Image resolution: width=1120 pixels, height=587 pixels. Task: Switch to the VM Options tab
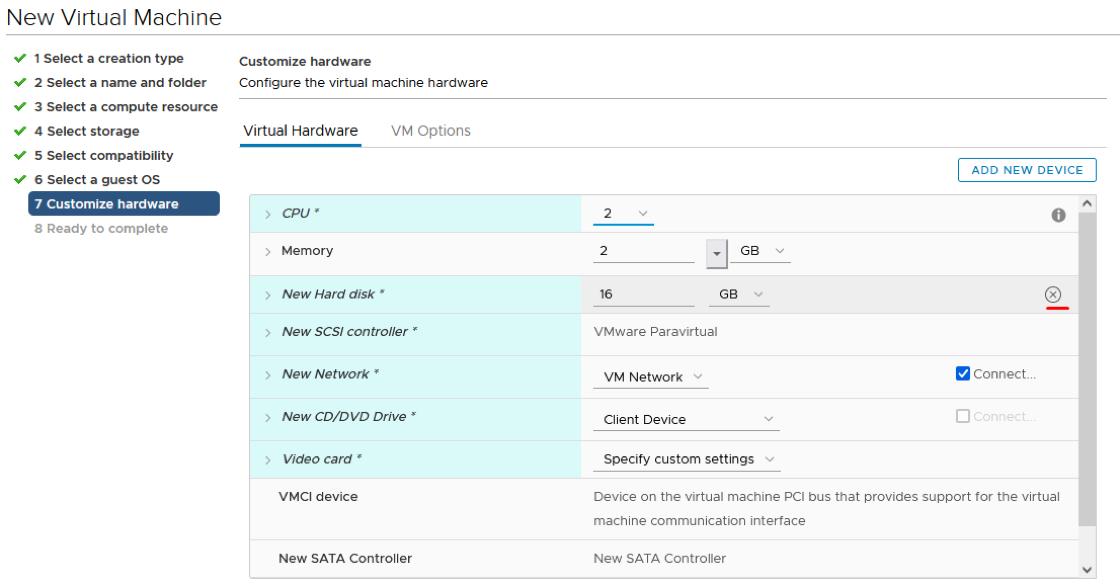point(431,131)
